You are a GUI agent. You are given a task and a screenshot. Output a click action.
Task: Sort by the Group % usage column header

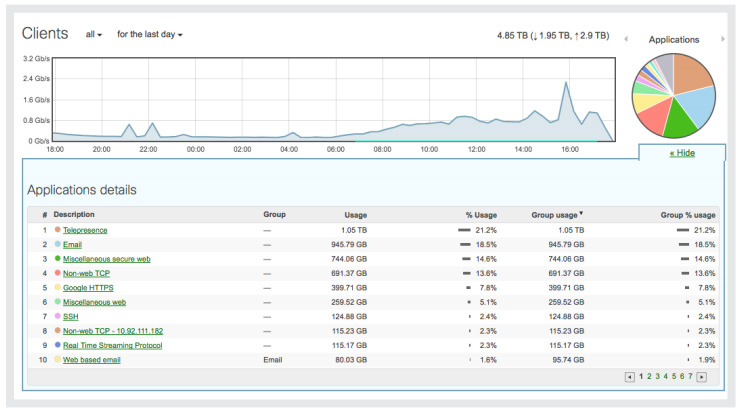tap(688, 215)
